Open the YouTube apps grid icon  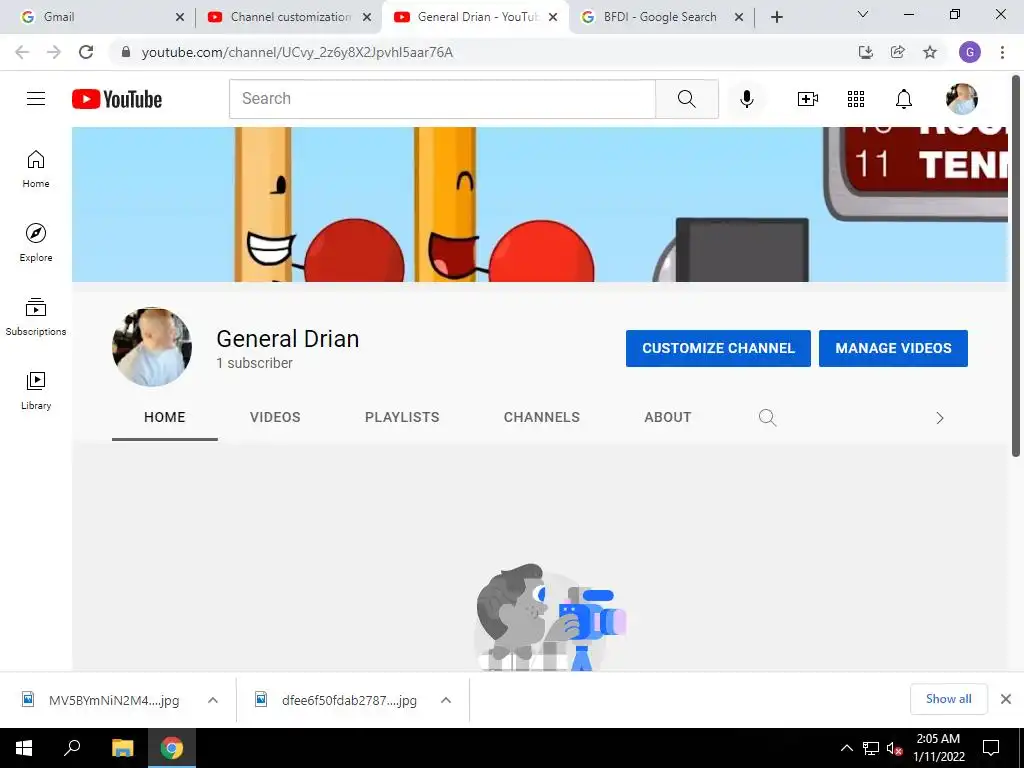pos(856,99)
